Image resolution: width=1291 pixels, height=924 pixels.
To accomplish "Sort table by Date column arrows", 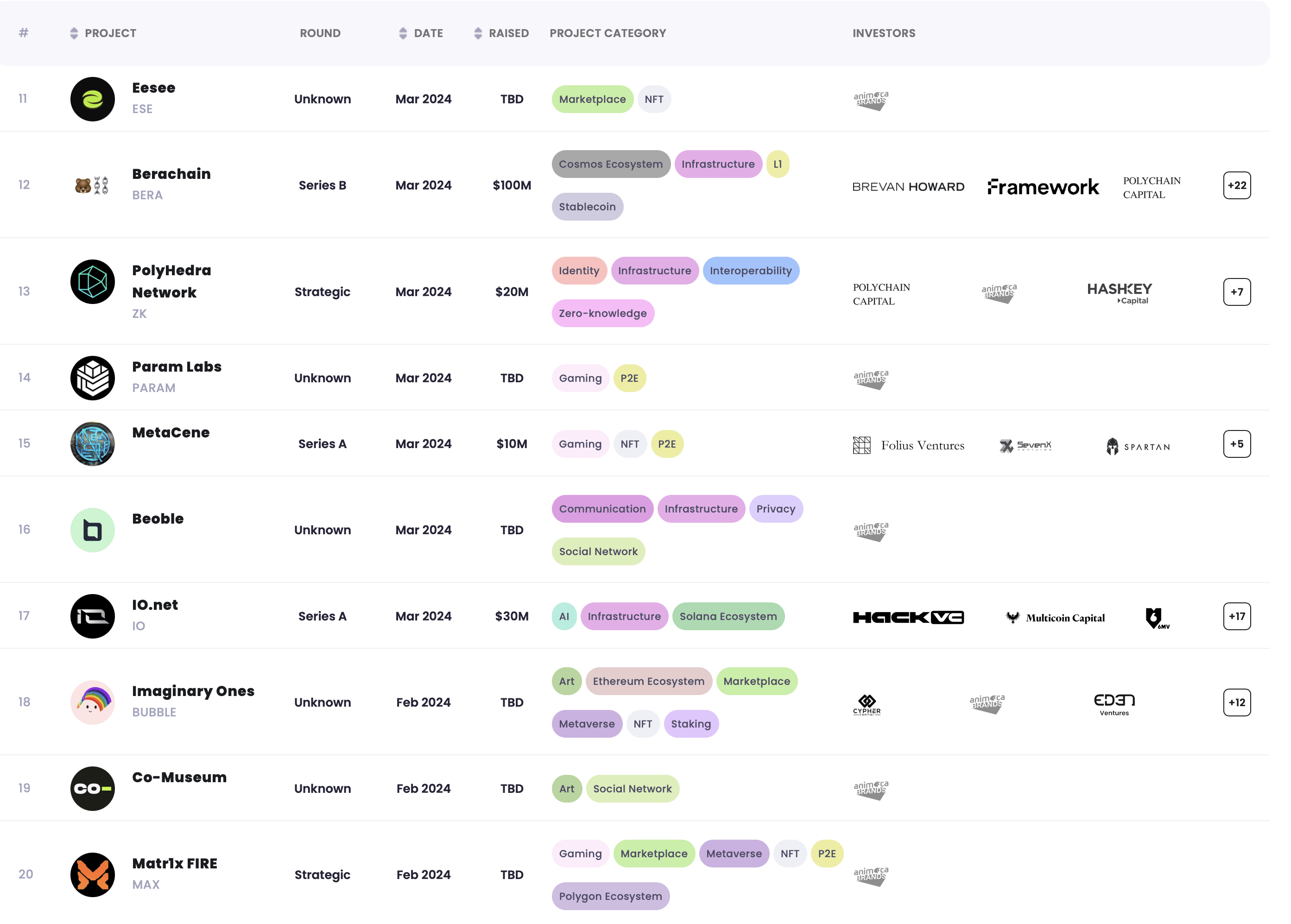I will coord(403,33).
